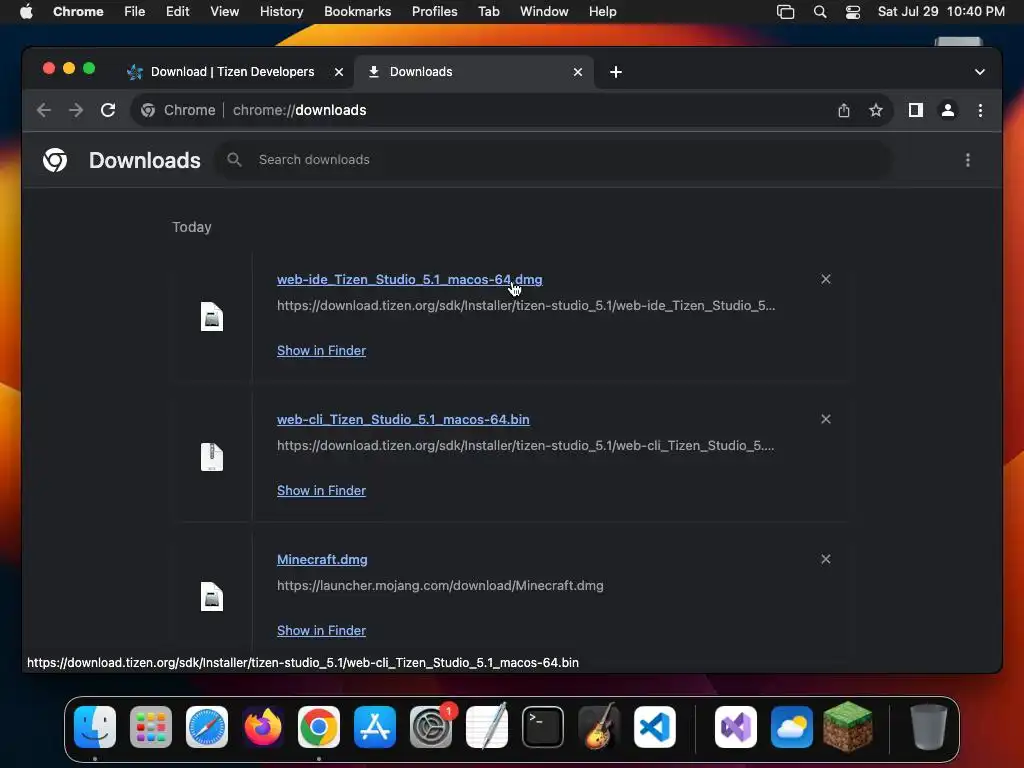The height and width of the screenshot is (768, 1024).
Task: Show Minecraft.dmg in Finder
Action: point(321,630)
